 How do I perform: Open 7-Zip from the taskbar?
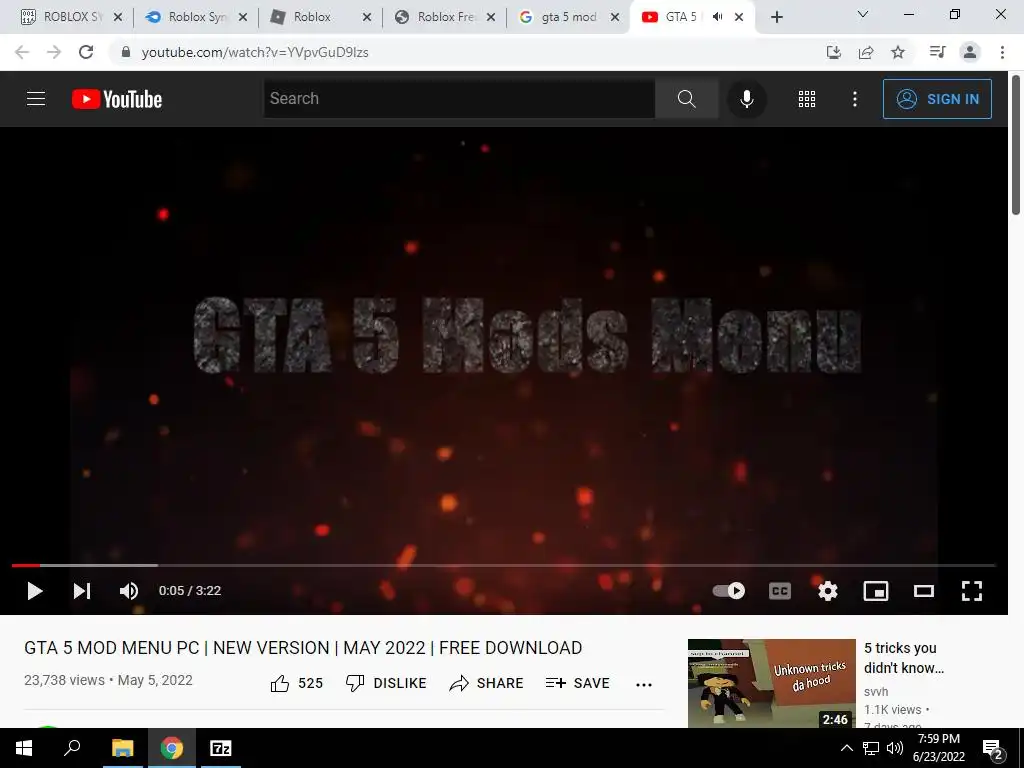point(220,748)
